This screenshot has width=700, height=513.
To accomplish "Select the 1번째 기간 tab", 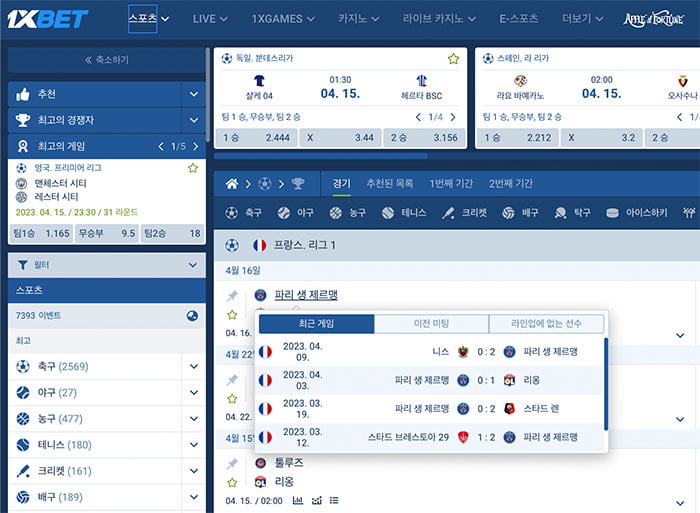I will 451,184.
